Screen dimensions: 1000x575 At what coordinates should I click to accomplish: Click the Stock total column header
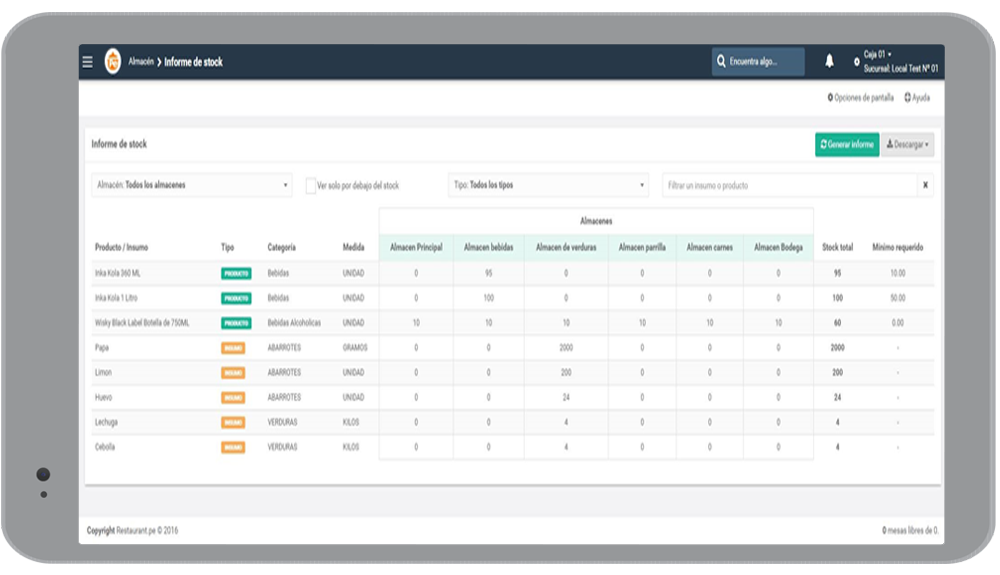point(837,247)
